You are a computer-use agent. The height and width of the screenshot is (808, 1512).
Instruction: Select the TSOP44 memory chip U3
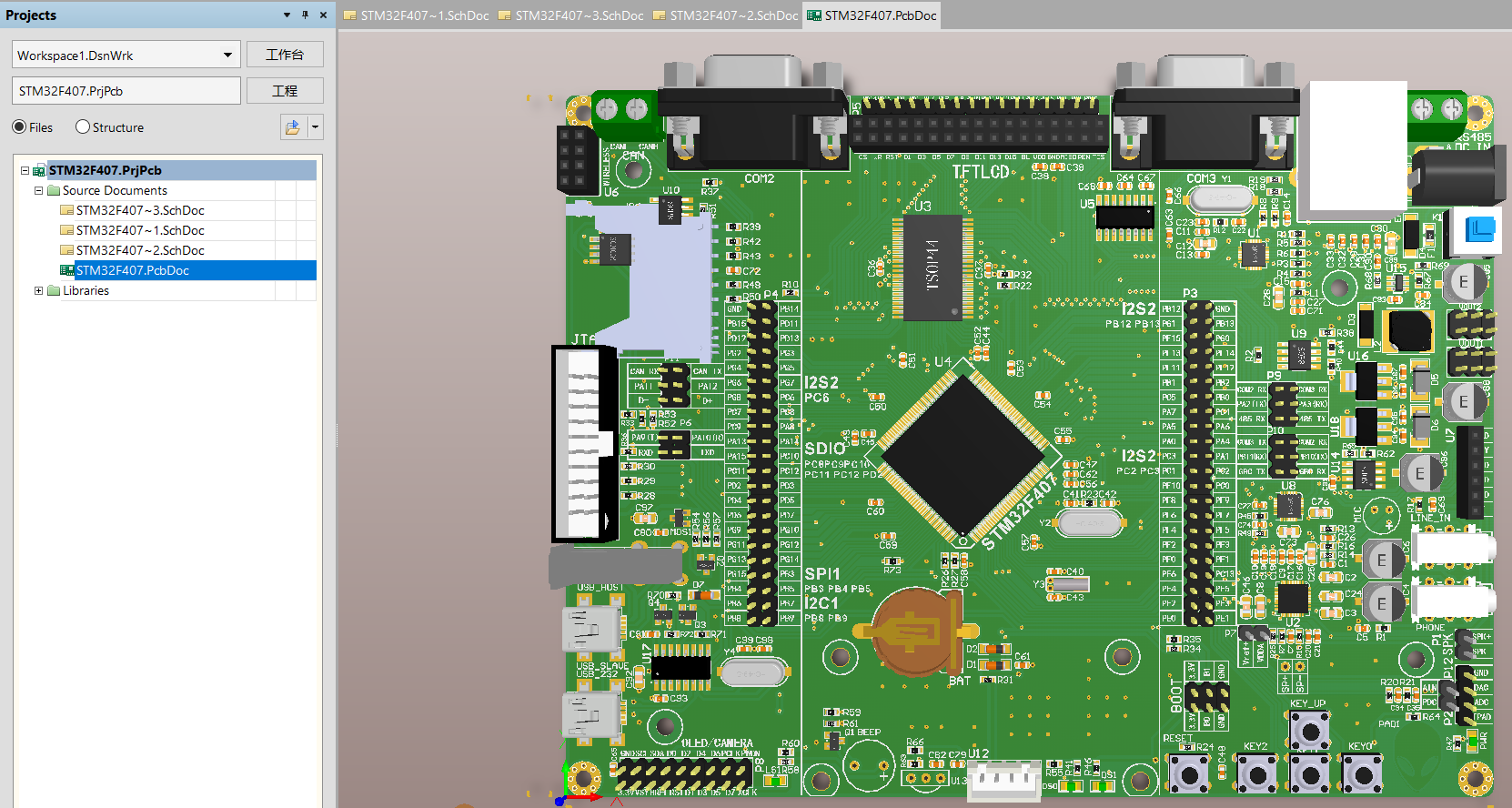[x=932, y=268]
